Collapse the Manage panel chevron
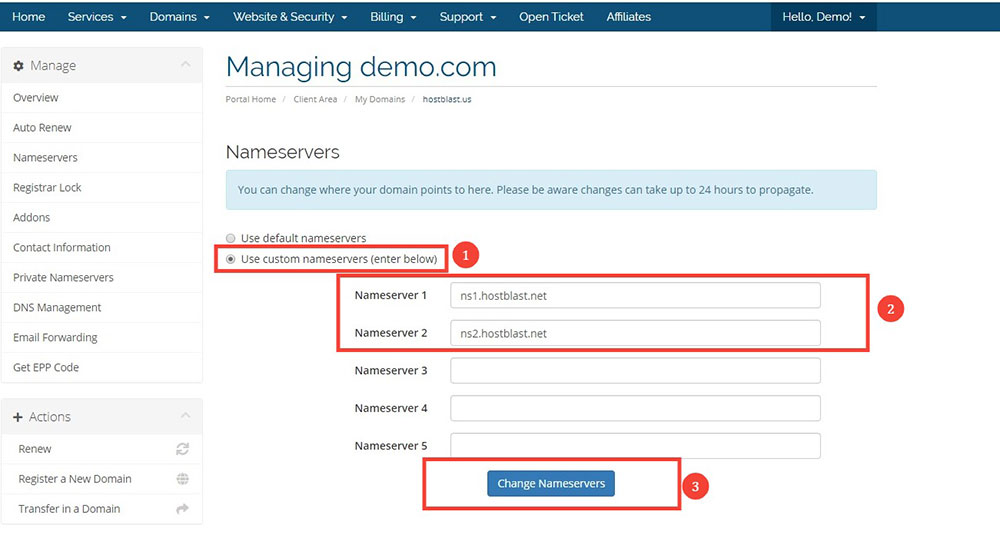 tap(186, 64)
